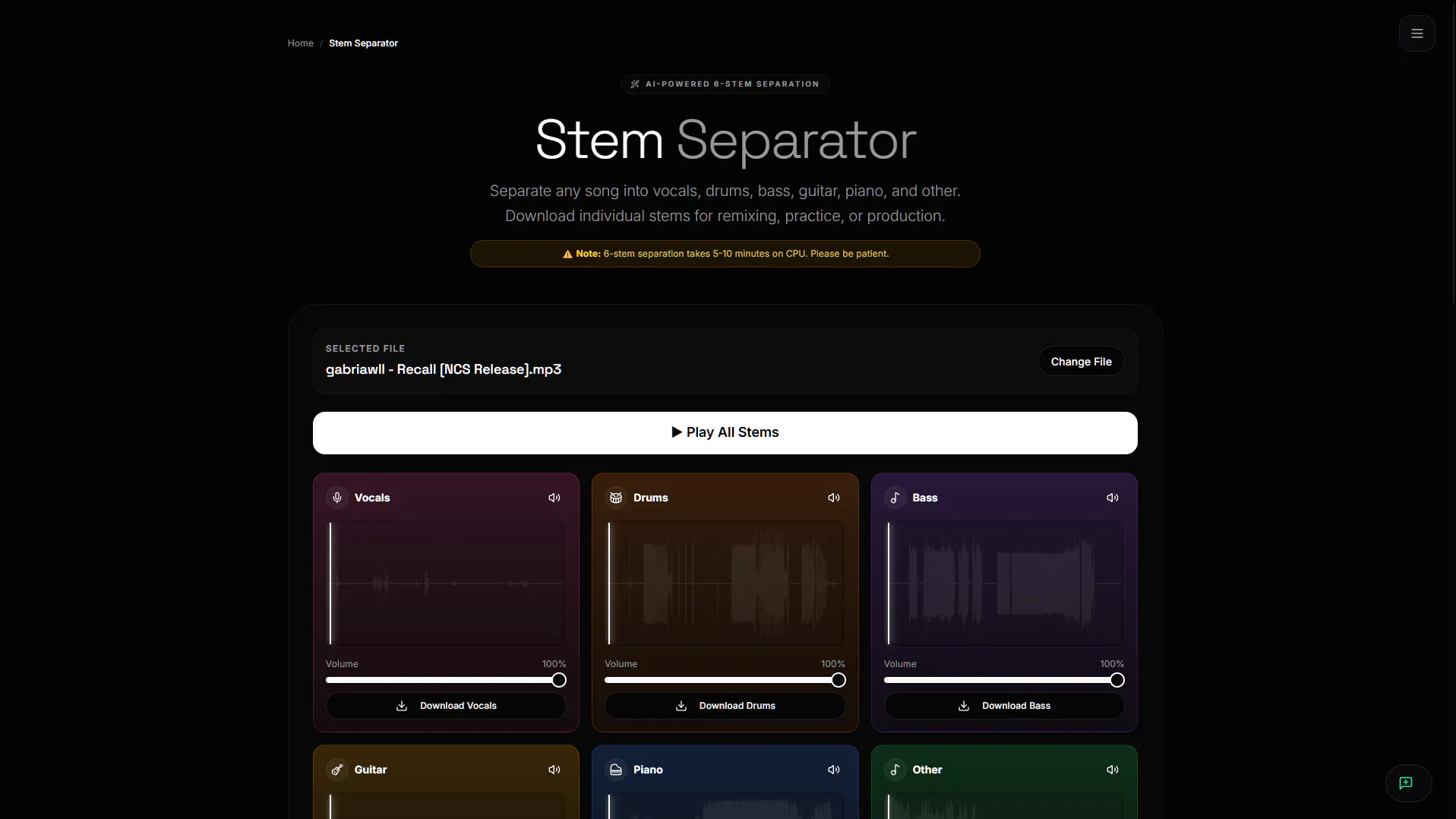The width and height of the screenshot is (1456, 819).
Task: Download Bass stem
Action: (1004, 706)
